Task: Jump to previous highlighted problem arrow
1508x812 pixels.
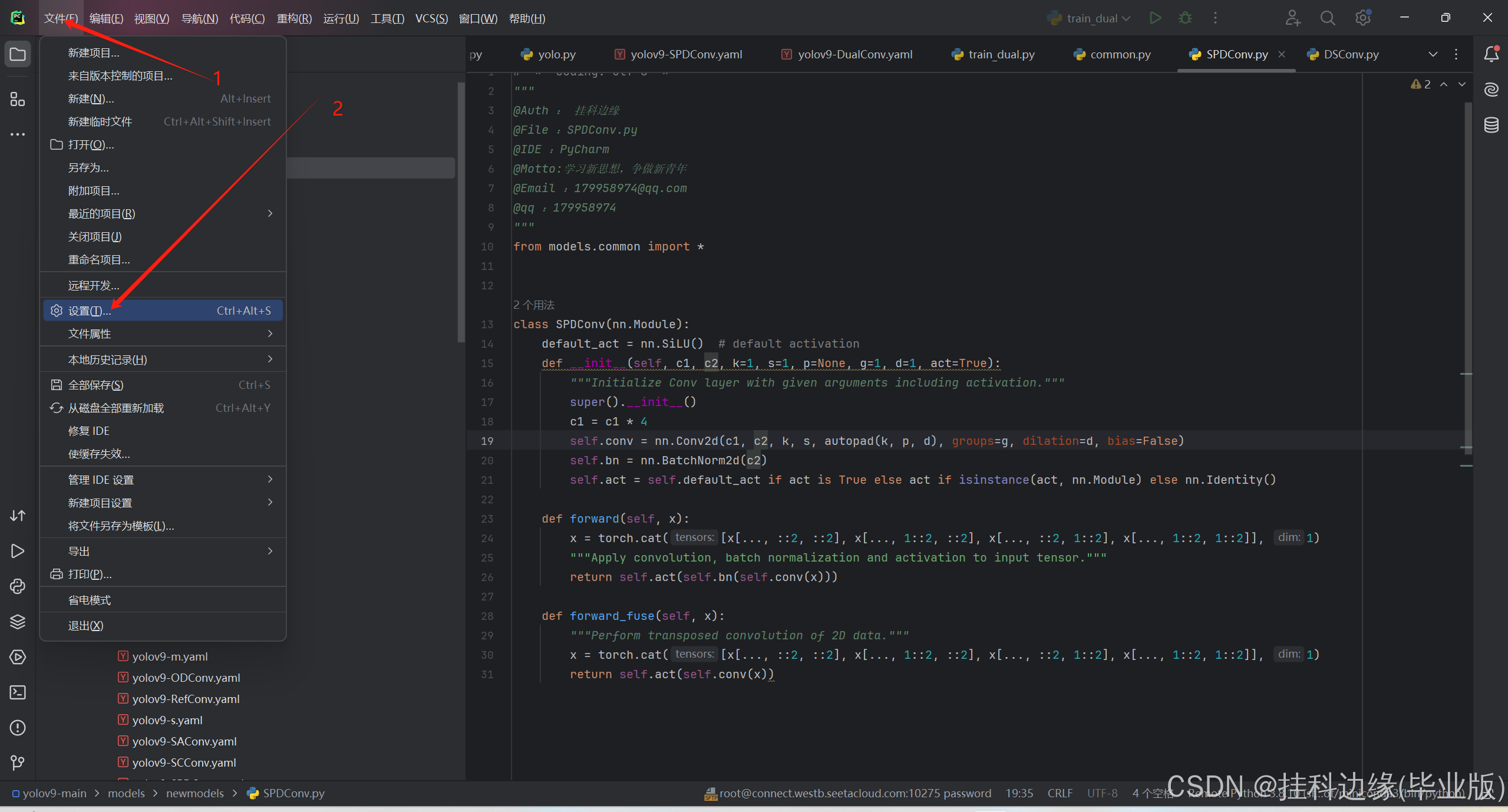Action: coord(1444,84)
